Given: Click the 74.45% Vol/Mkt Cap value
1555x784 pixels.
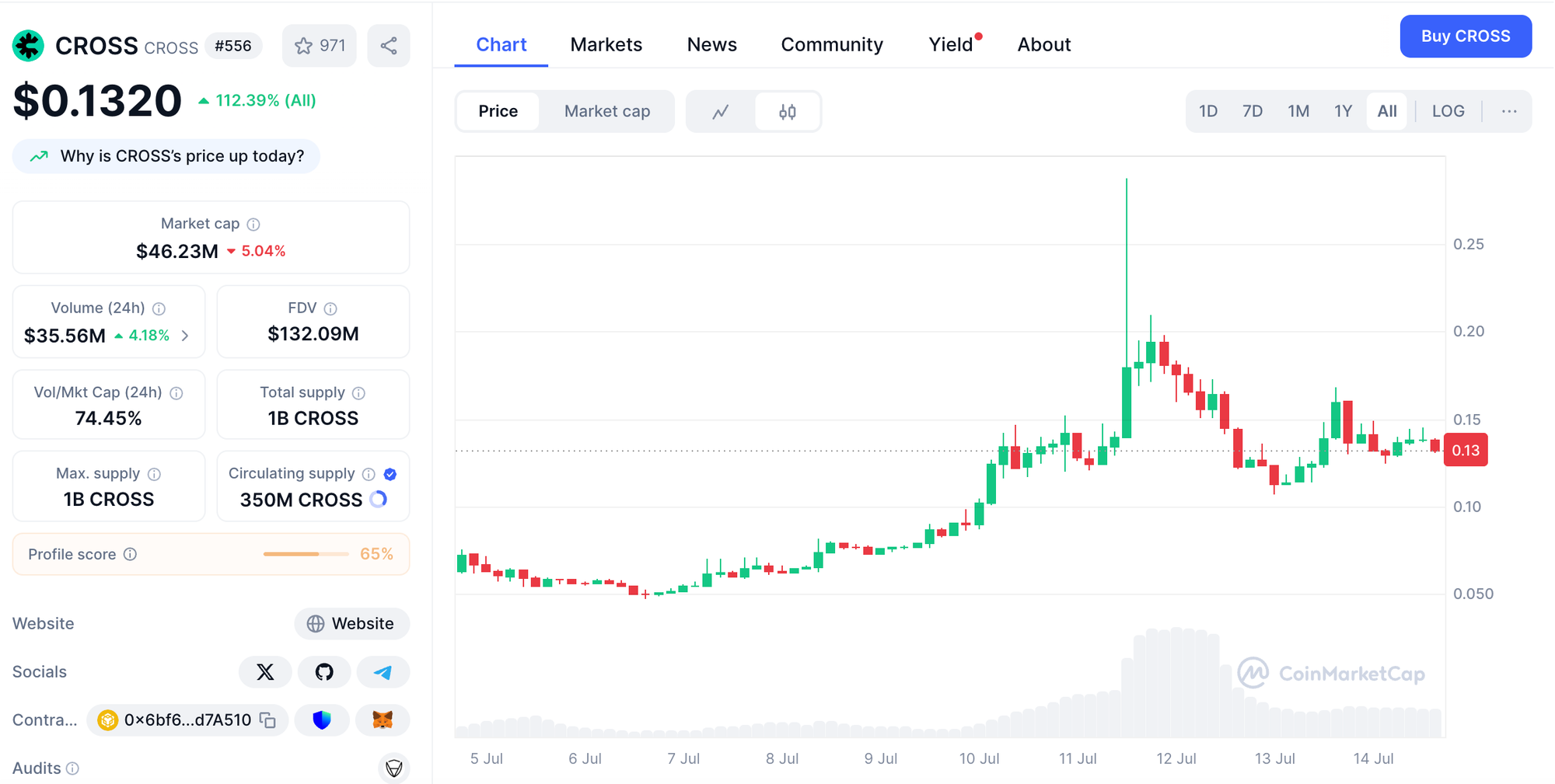Looking at the screenshot, I should tap(109, 419).
